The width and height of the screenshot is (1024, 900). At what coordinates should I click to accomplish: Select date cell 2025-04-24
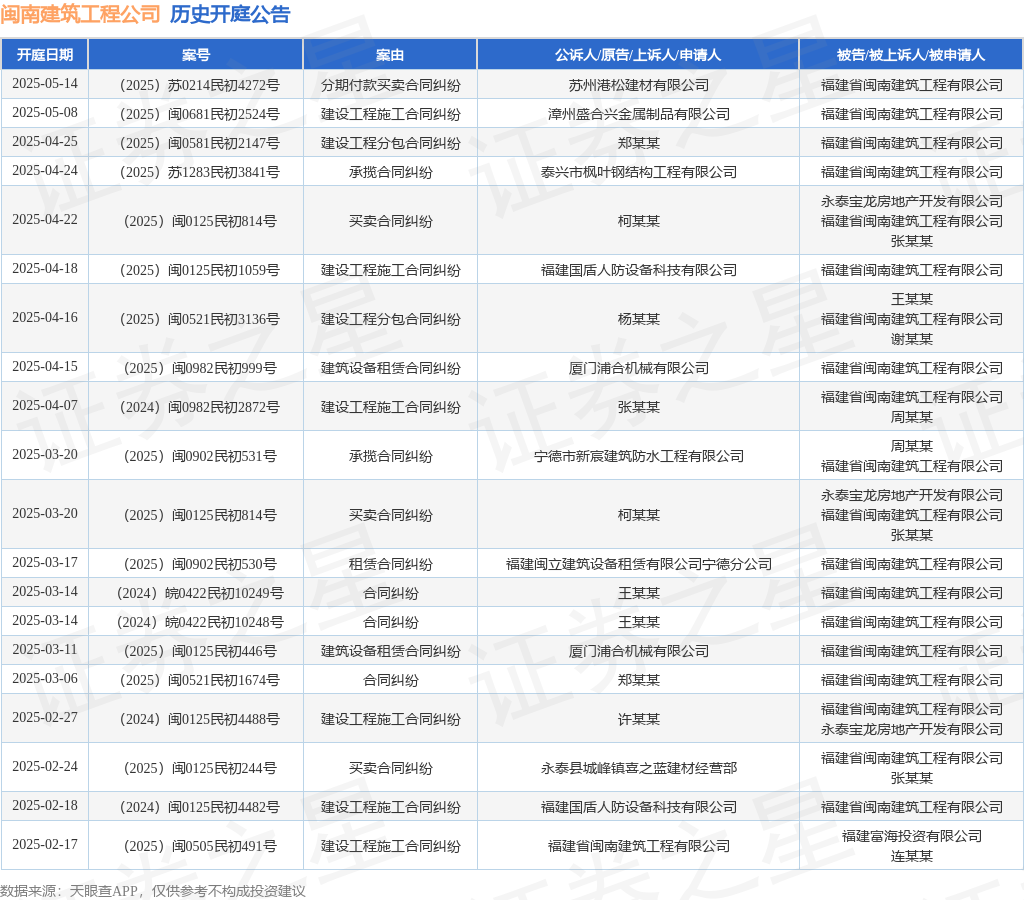tap(44, 170)
